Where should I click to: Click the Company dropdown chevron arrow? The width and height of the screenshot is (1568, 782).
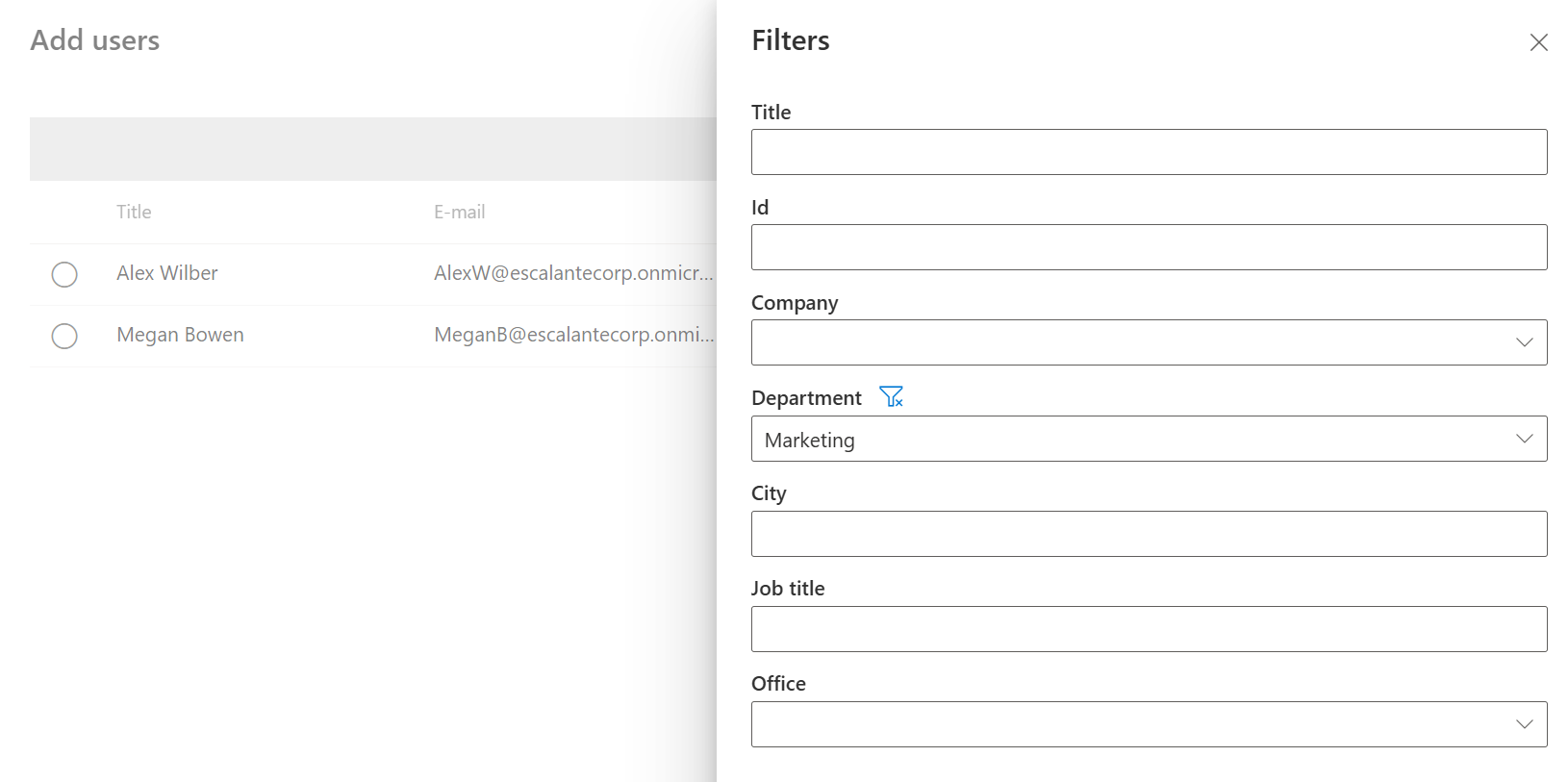pos(1524,342)
